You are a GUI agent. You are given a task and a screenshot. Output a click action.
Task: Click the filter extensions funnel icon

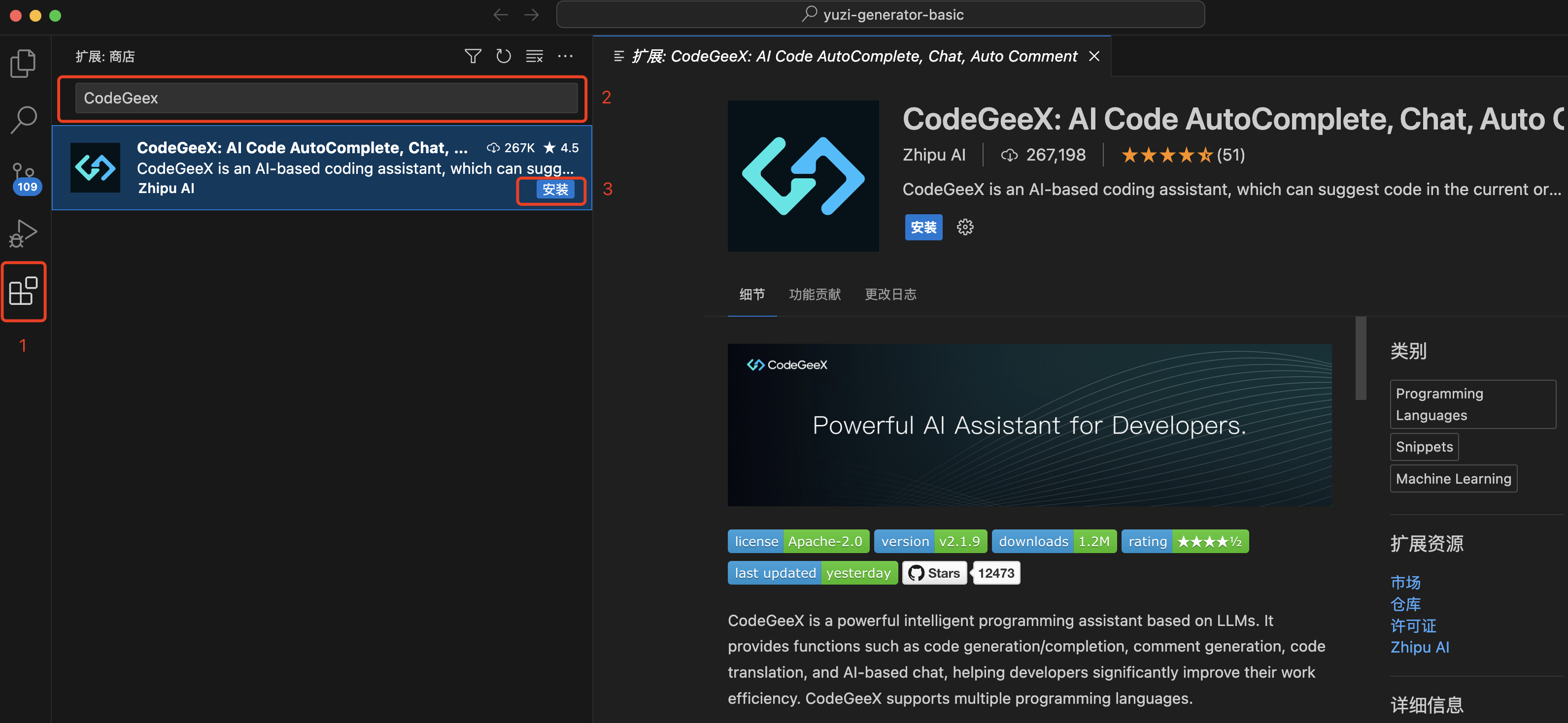point(473,57)
